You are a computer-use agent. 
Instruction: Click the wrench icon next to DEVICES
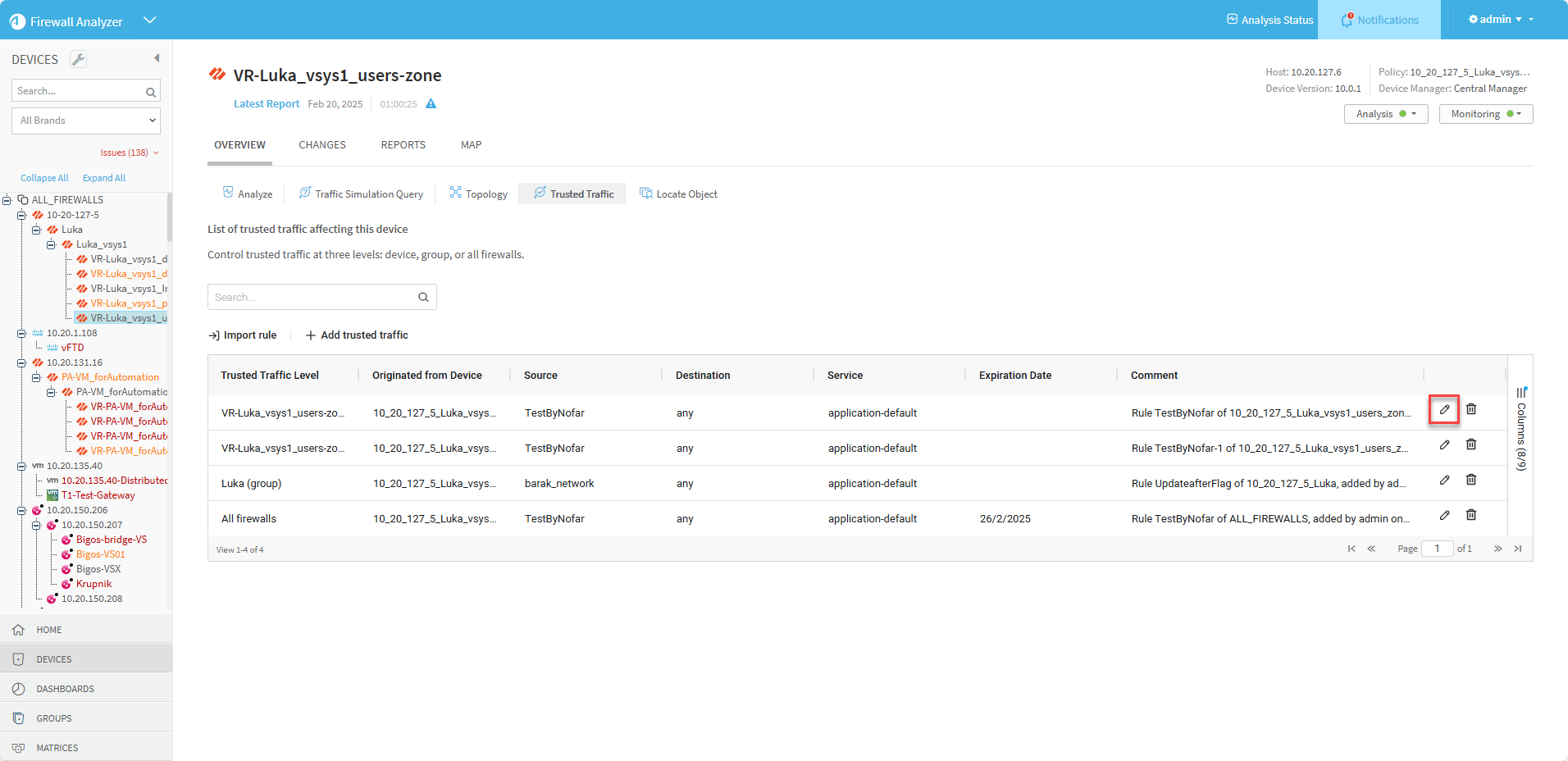[x=78, y=59]
